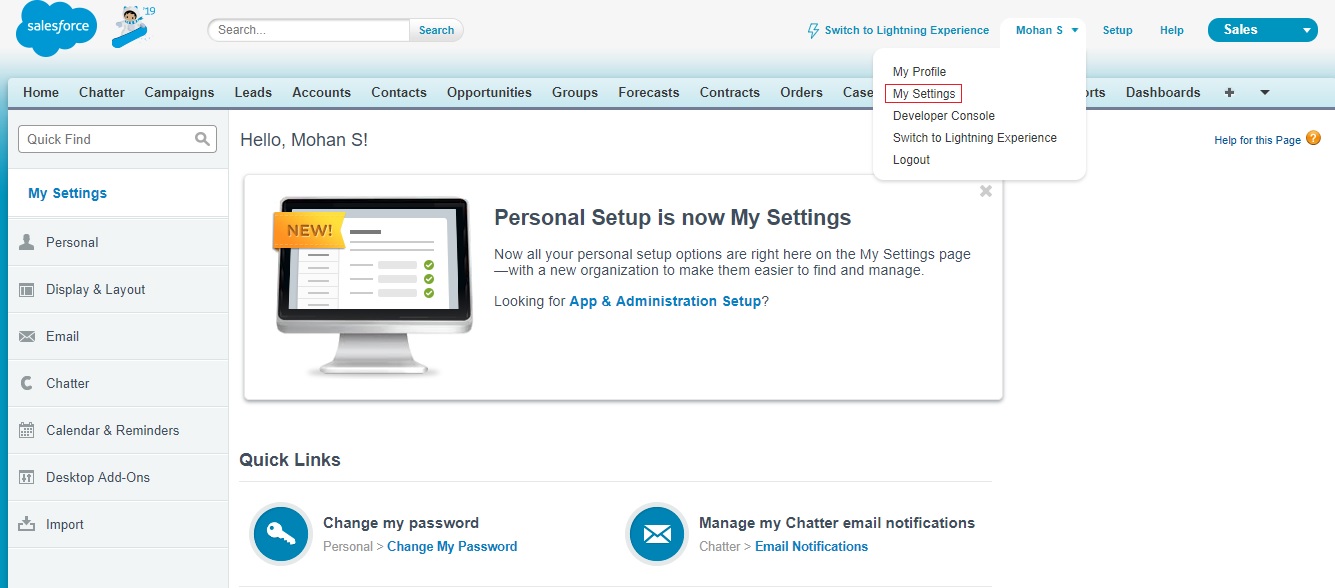
Task: Select Logout from the open user menu
Action: (911, 159)
